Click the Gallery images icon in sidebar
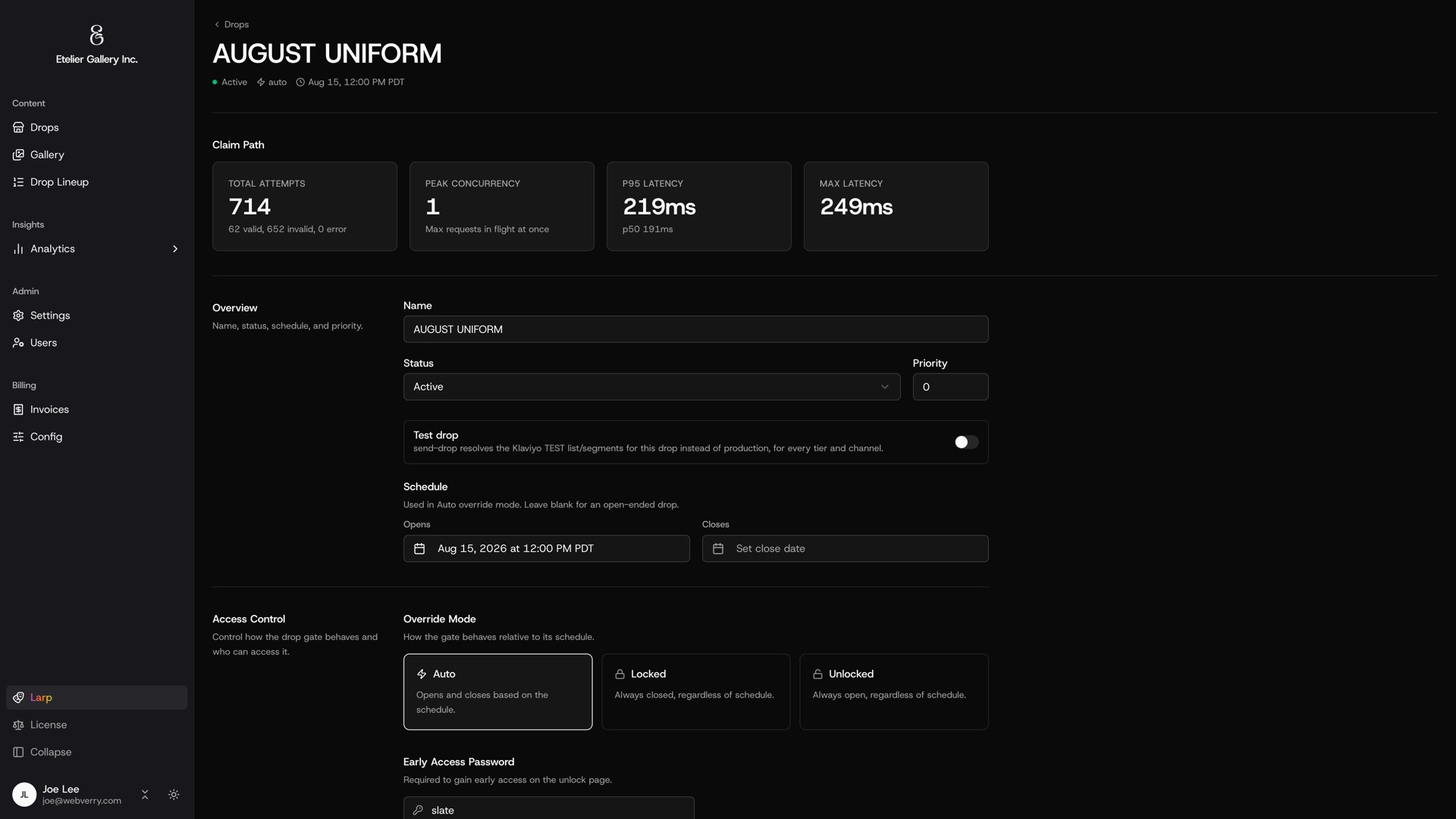The height and width of the screenshot is (819, 1456). [x=18, y=155]
